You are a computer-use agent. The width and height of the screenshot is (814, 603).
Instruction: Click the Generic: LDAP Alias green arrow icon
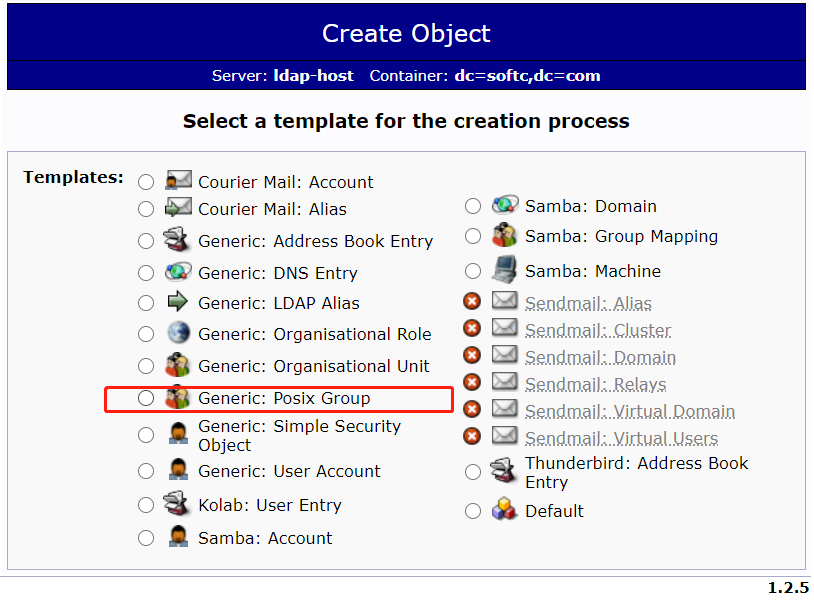(x=178, y=301)
